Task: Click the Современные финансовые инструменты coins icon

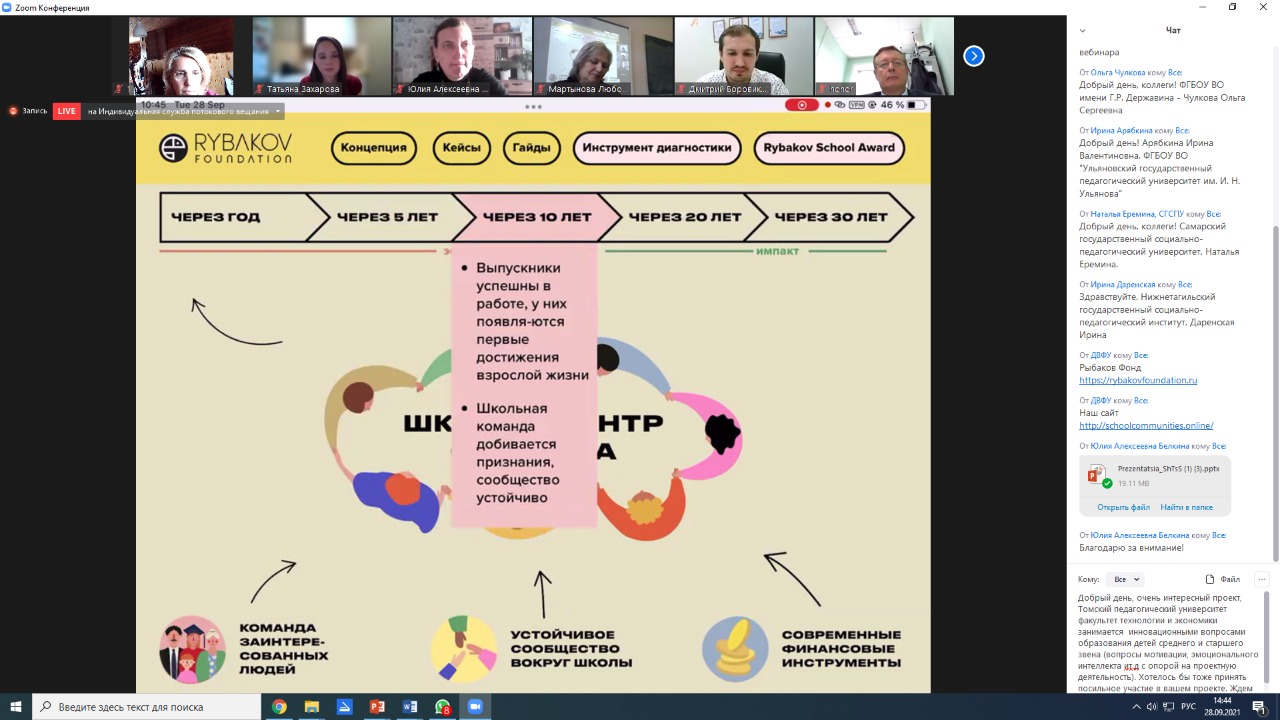Action: coord(735,649)
